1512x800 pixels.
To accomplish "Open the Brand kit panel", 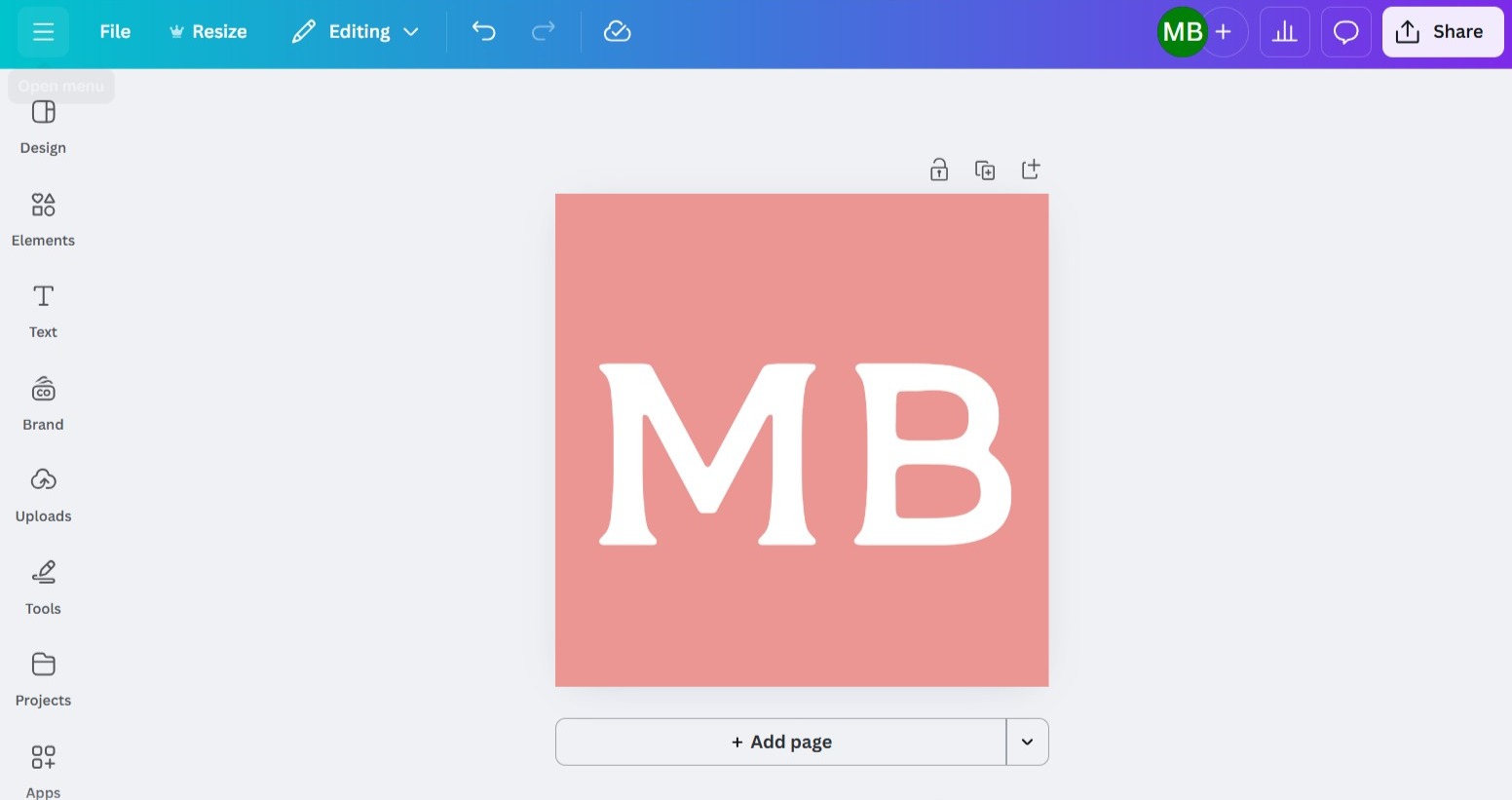I will [43, 402].
